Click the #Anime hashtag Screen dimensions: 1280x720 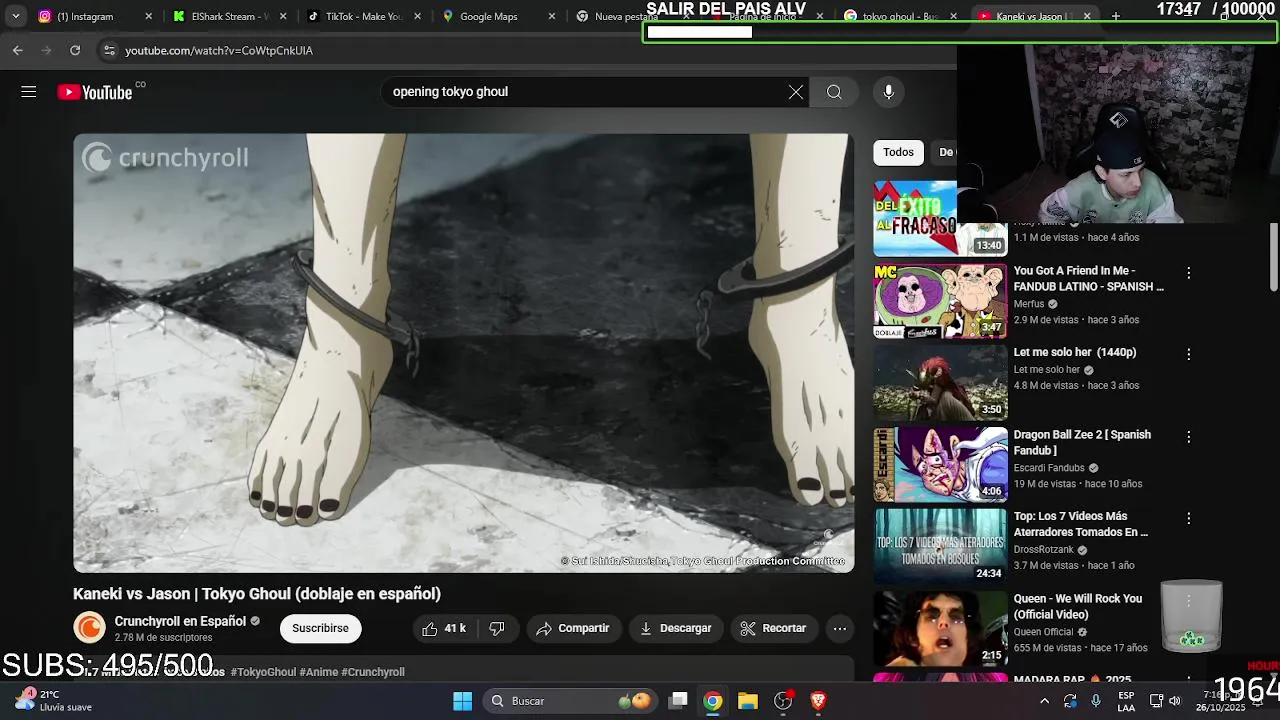(x=318, y=672)
